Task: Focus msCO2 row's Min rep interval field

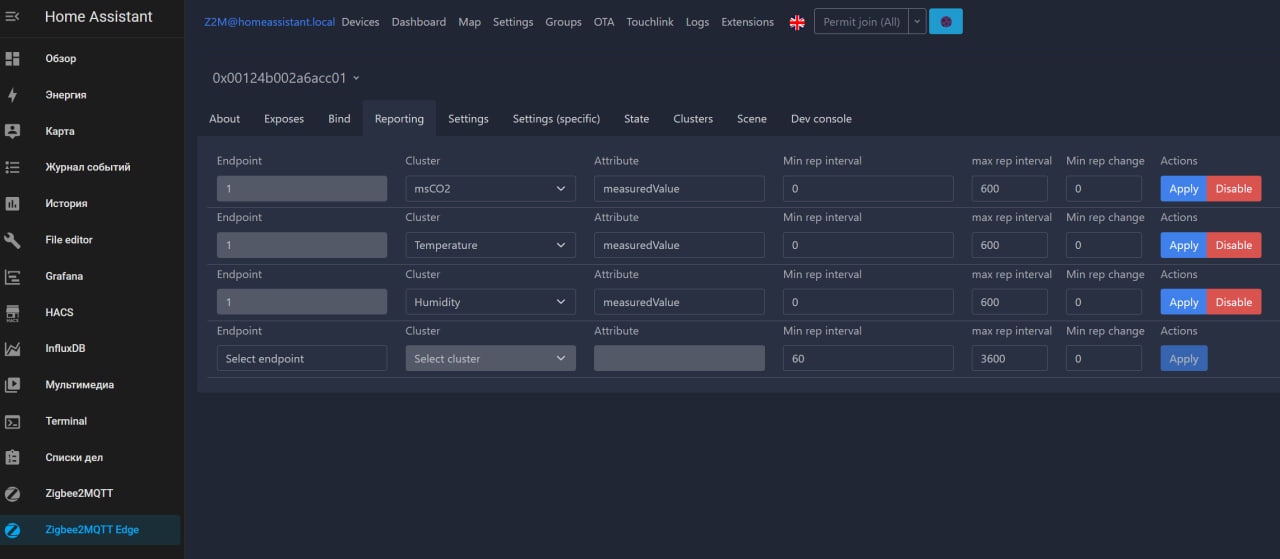Action: tap(868, 188)
